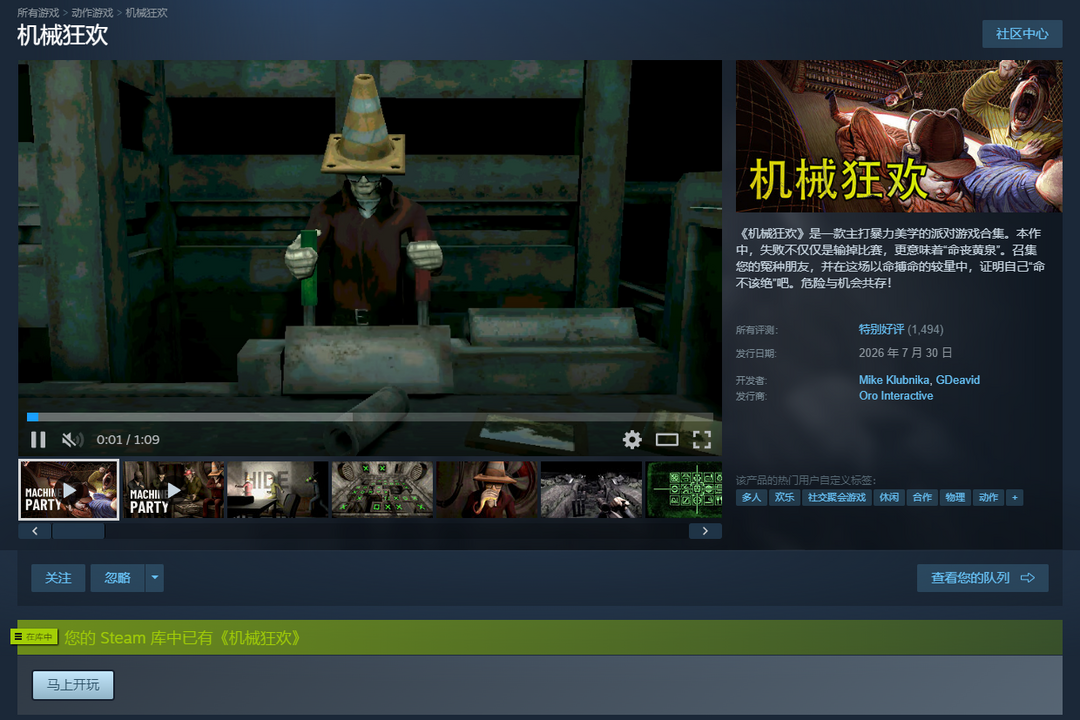Select the 社交聚会游戏 tag
This screenshot has width=1080, height=720.
coord(837,497)
